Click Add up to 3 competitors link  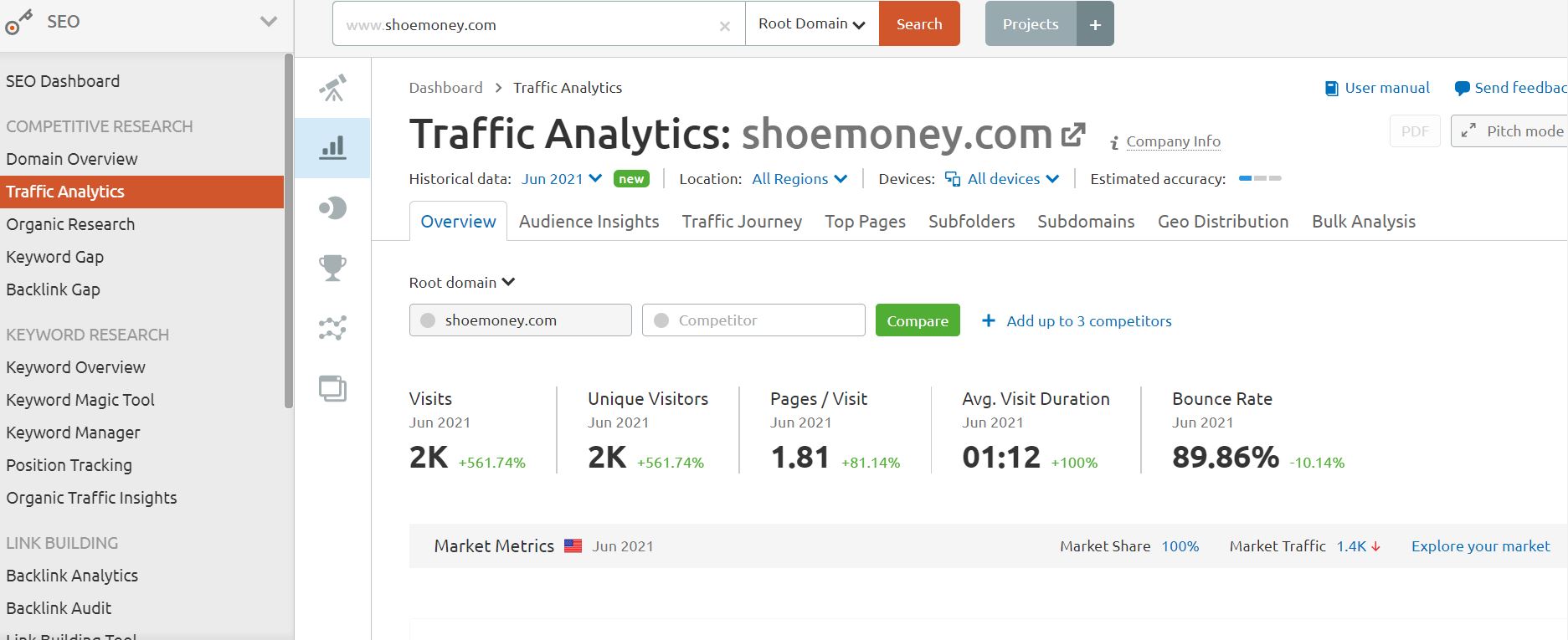(1089, 321)
